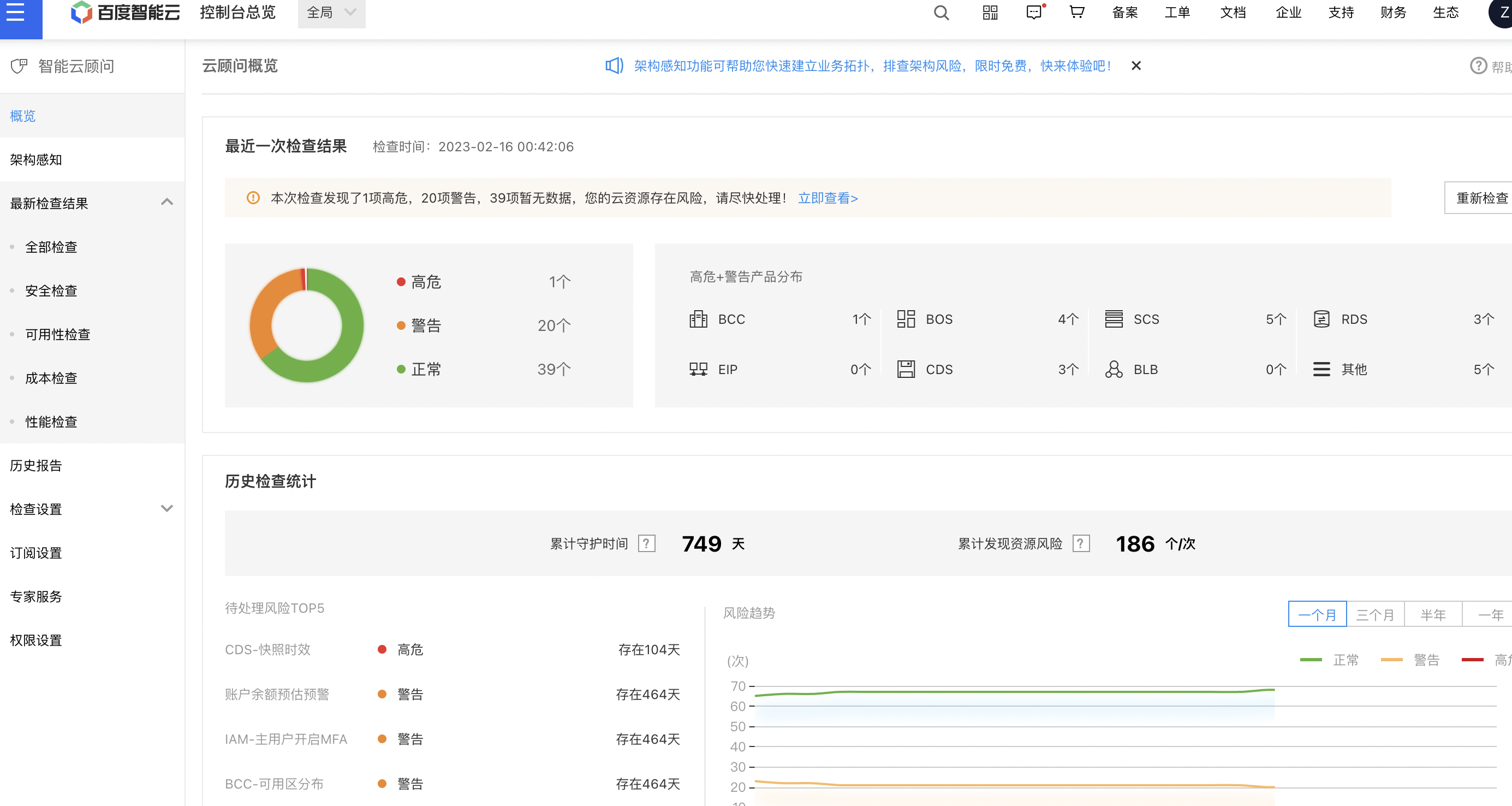The height and width of the screenshot is (806, 1512).
Task: Open the 备案 top menu
Action: (1124, 13)
